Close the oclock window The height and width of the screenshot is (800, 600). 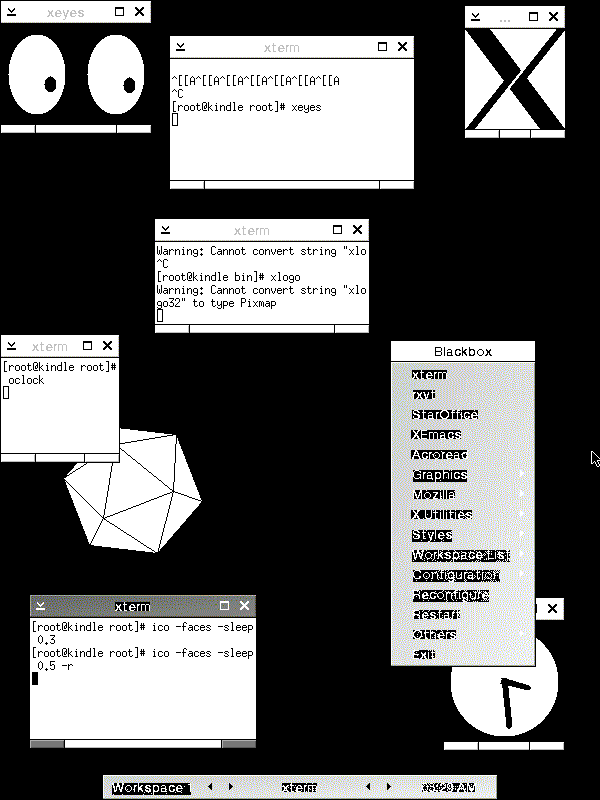tap(552, 608)
